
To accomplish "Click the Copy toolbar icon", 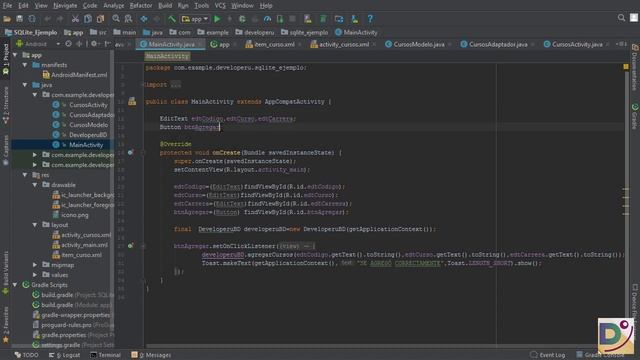I will coord(88,19).
